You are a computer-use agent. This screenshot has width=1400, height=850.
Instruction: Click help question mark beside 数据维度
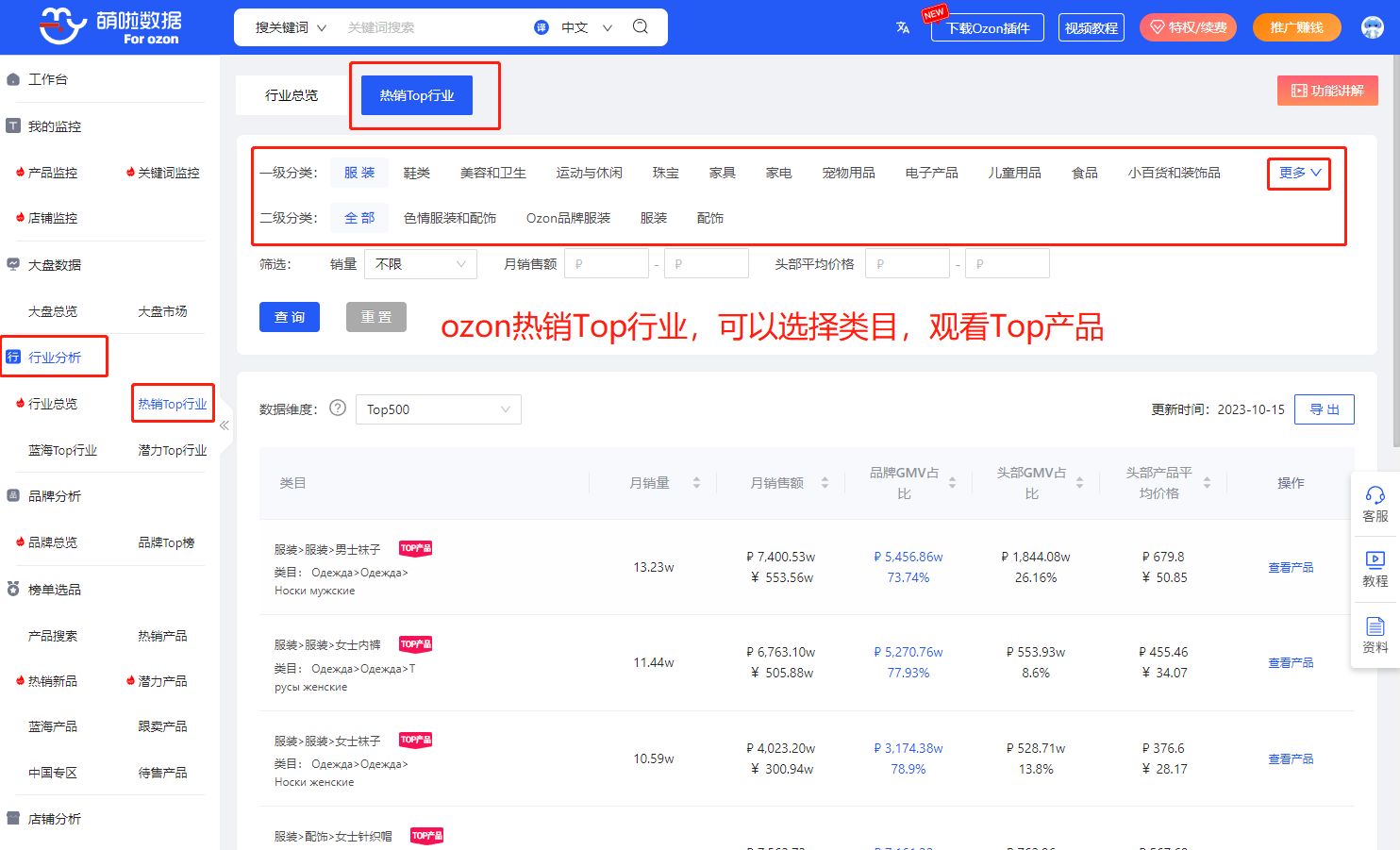338,408
